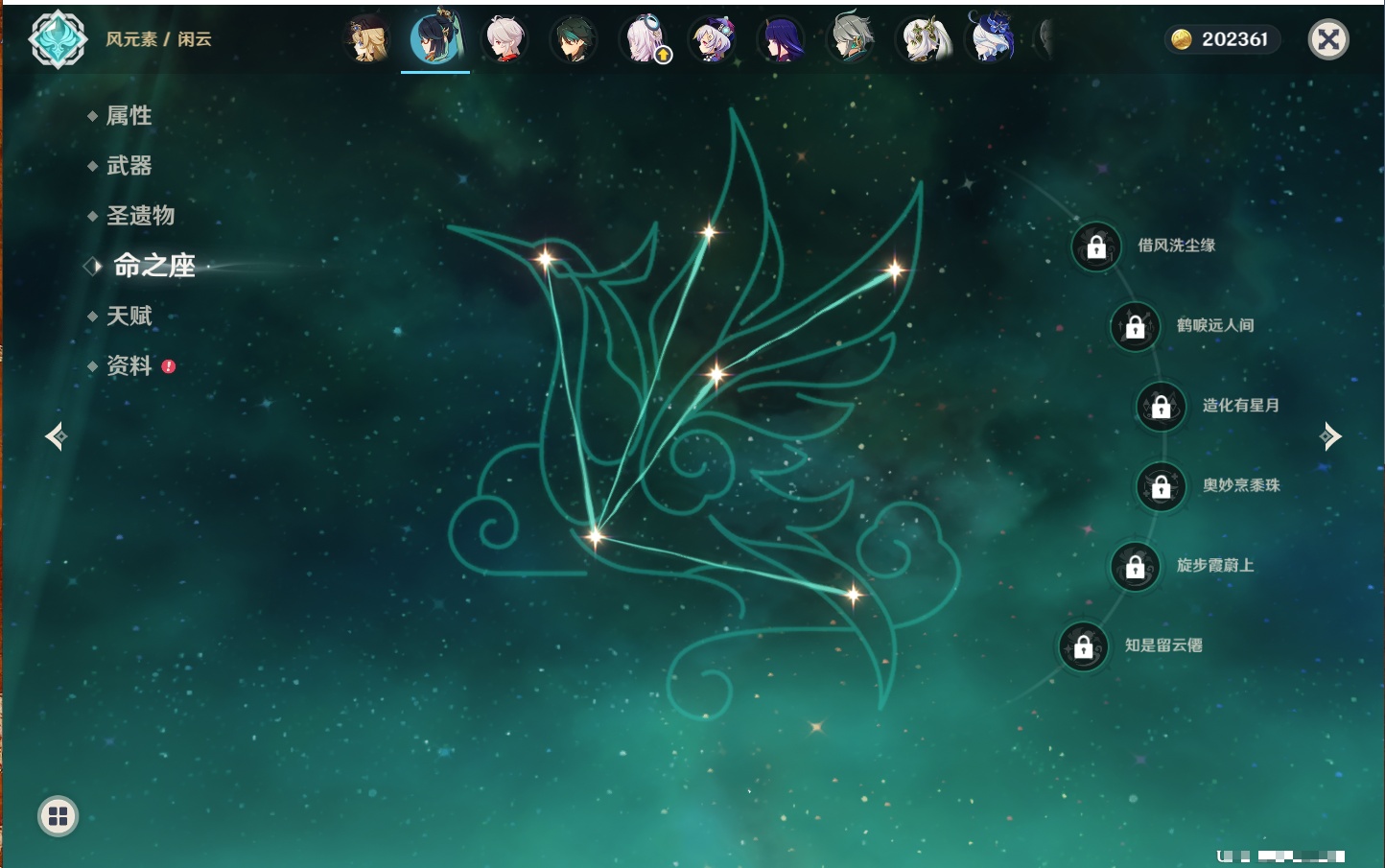Select the purple-haired Raiden Shogun avatar

click(x=782, y=39)
